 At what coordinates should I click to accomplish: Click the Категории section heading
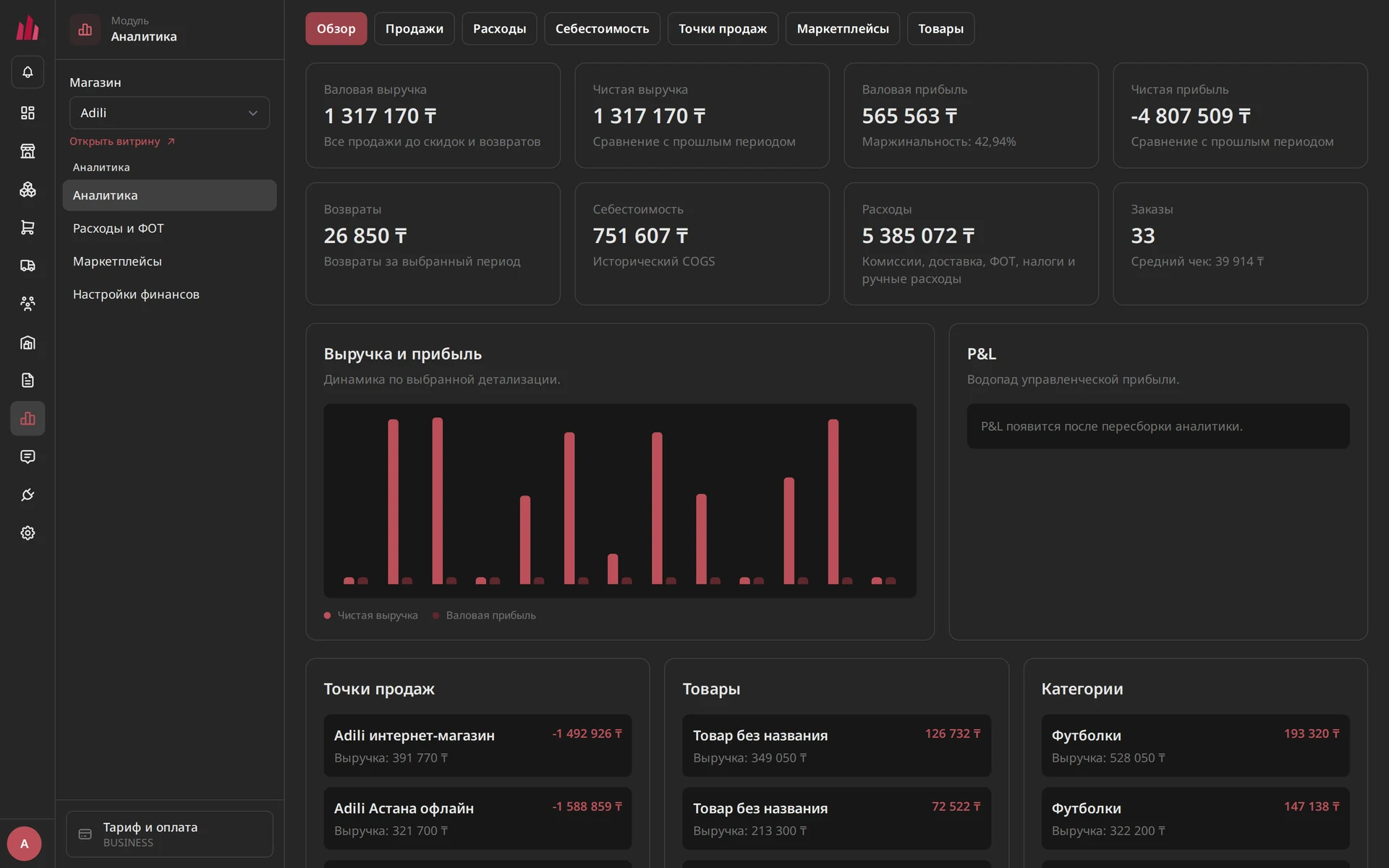[1082, 689]
